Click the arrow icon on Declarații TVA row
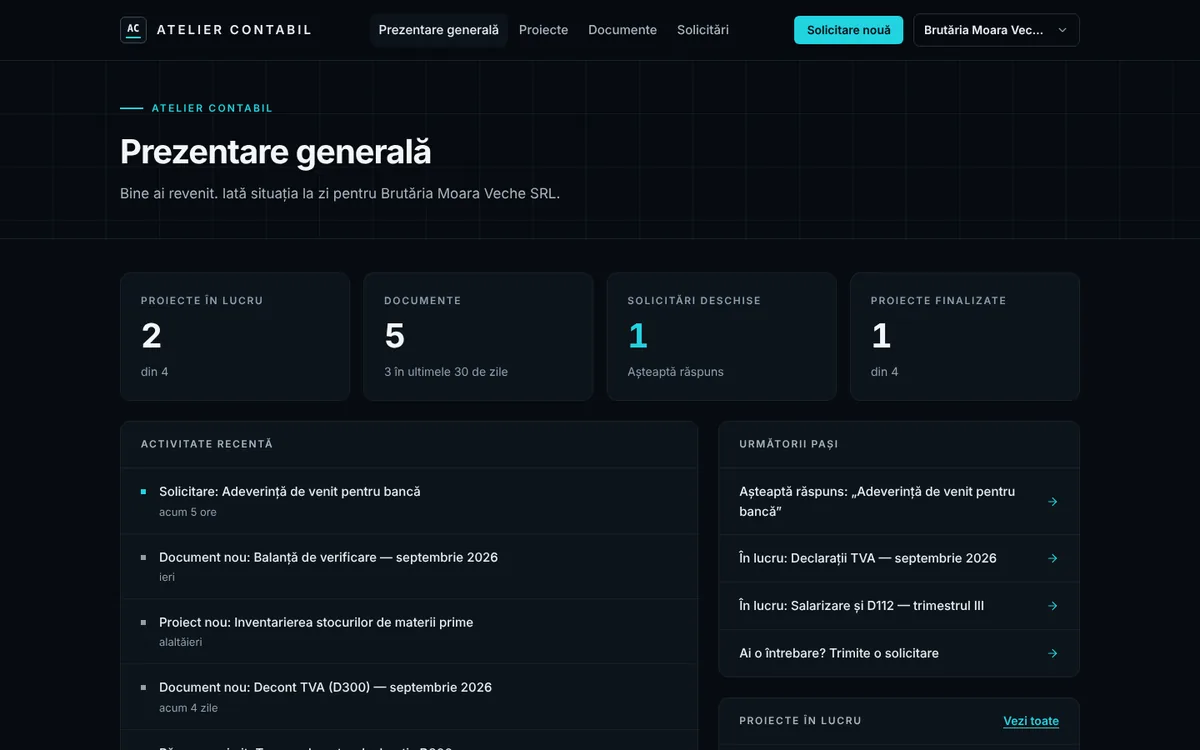The width and height of the screenshot is (1200, 750). pyautogui.click(x=1052, y=558)
